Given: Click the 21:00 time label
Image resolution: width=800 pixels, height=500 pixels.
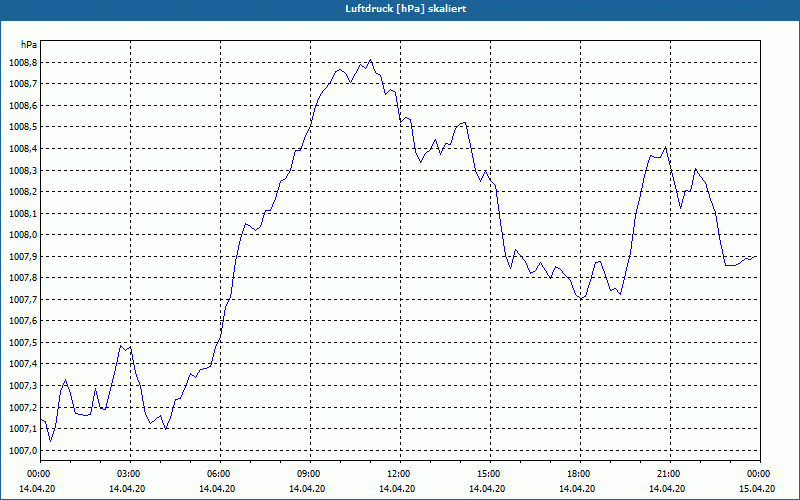Looking at the screenshot, I should tap(668, 474).
